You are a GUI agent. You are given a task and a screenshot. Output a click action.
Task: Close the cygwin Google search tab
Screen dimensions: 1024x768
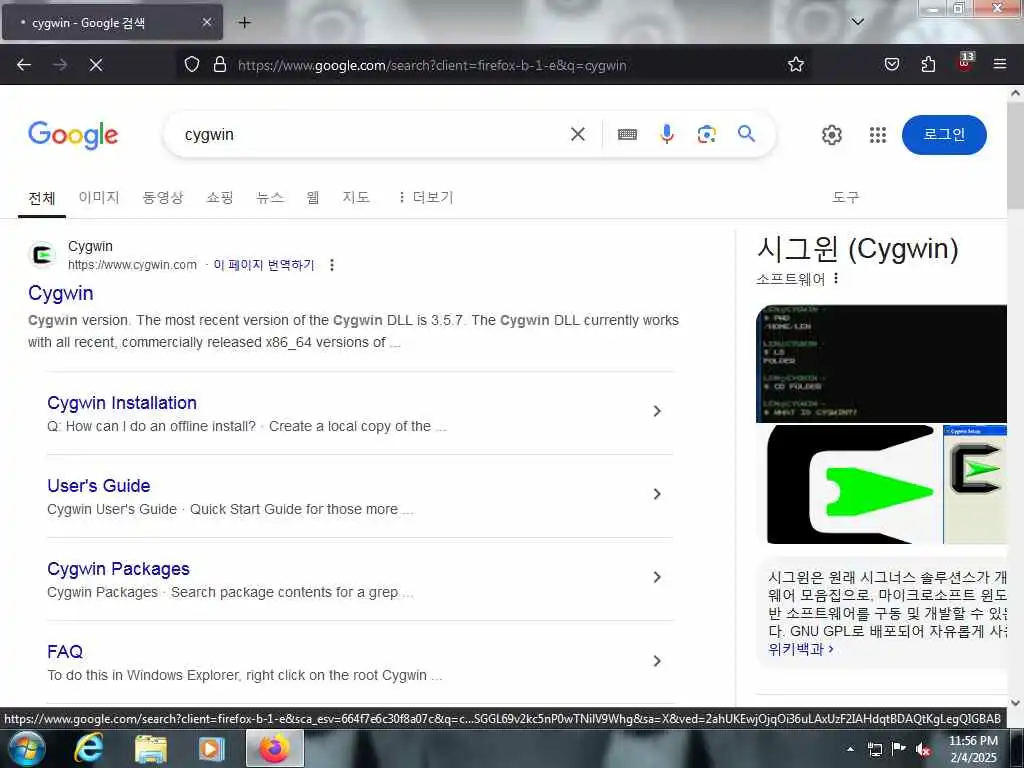point(207,22)
